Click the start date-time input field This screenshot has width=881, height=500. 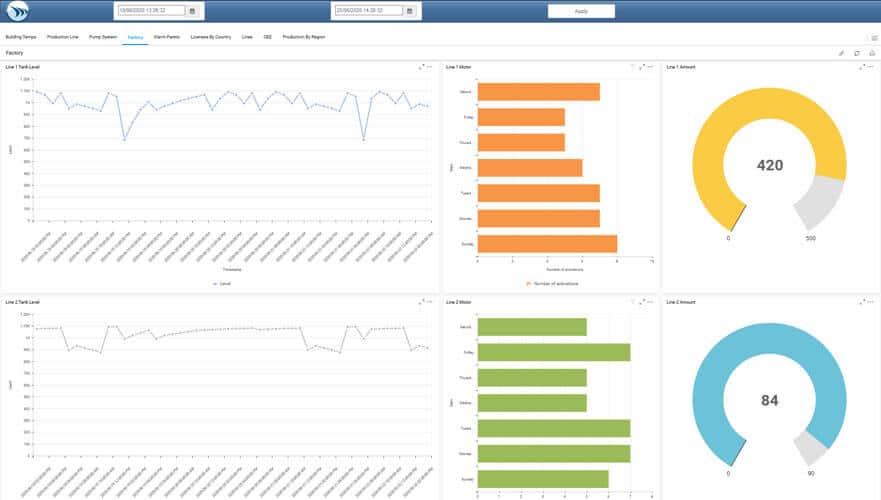pyautogui.click(x=150, y=11)
